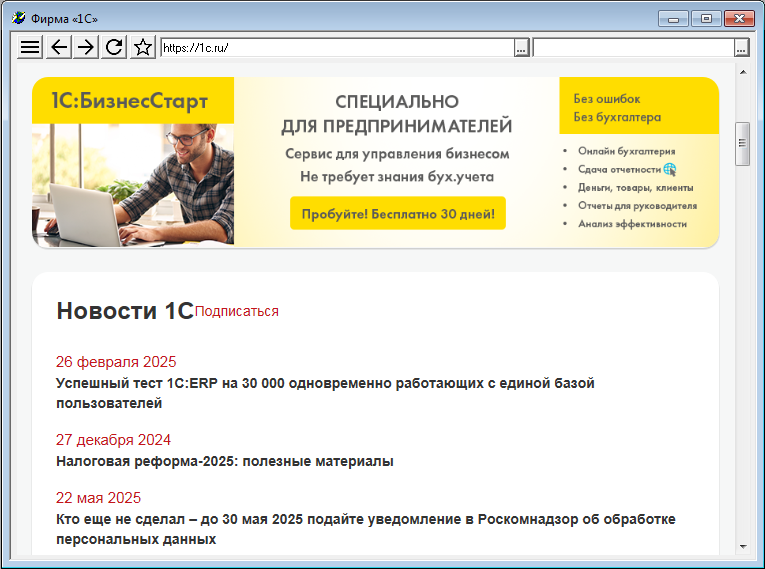Go back with the left arrow

click(59, 47)
